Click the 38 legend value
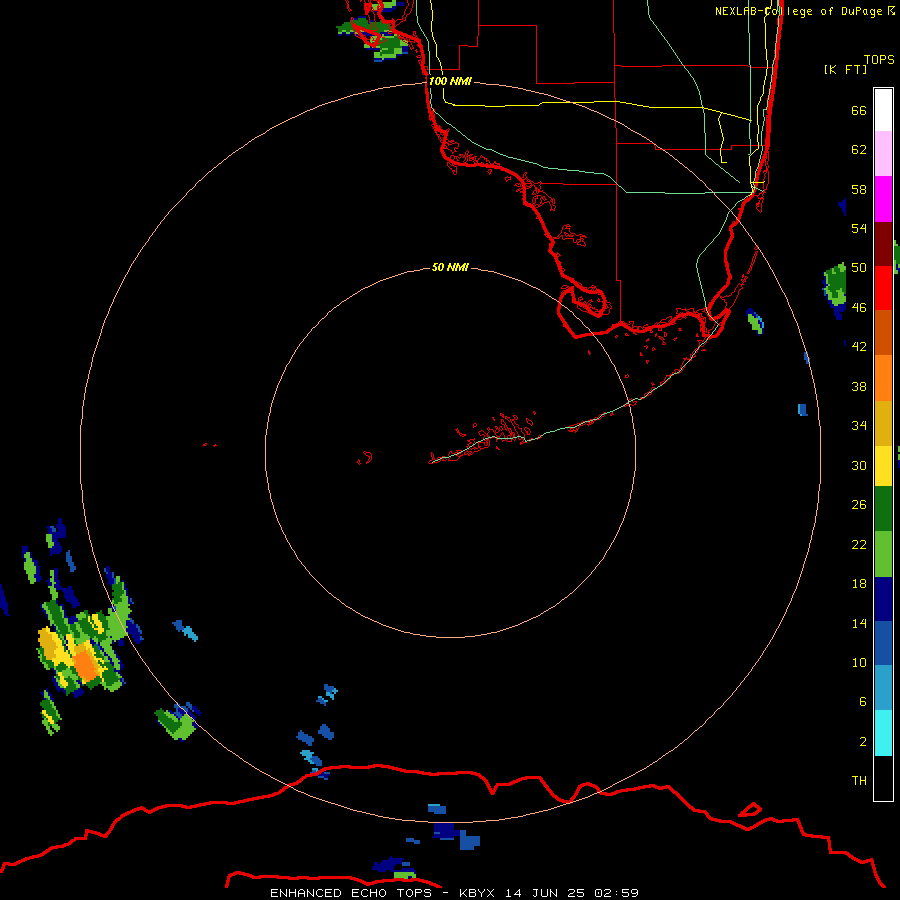This screenshot has height=900, width=900. point(859,387)
